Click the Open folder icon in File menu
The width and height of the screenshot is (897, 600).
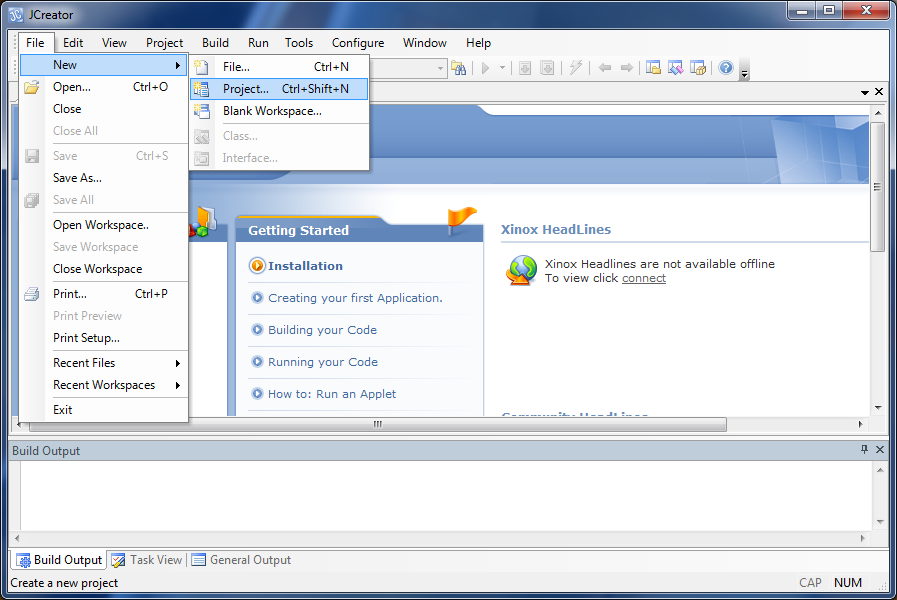click(32, 87)
